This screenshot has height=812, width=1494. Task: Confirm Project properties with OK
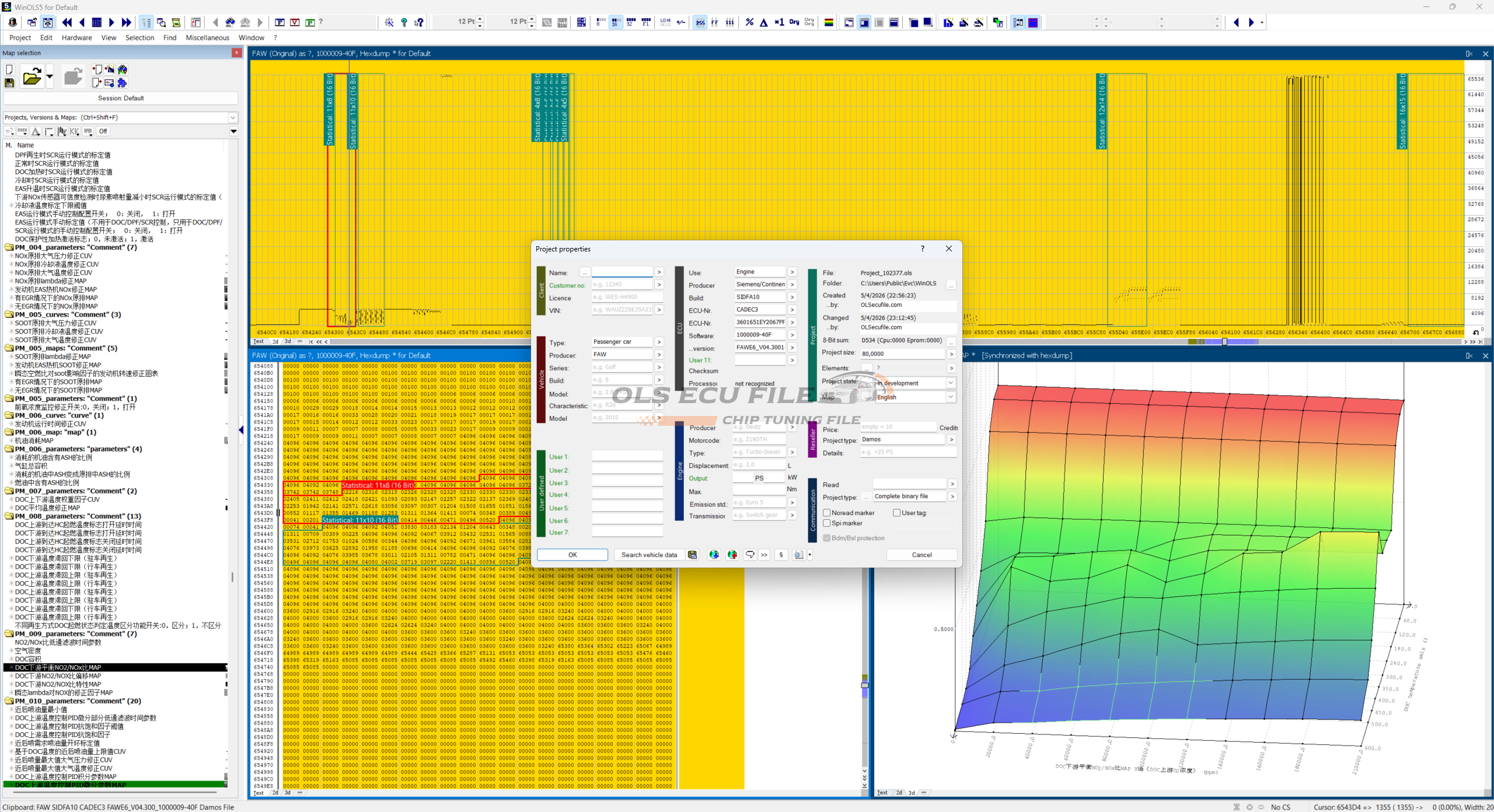click(x=573, y=555)
